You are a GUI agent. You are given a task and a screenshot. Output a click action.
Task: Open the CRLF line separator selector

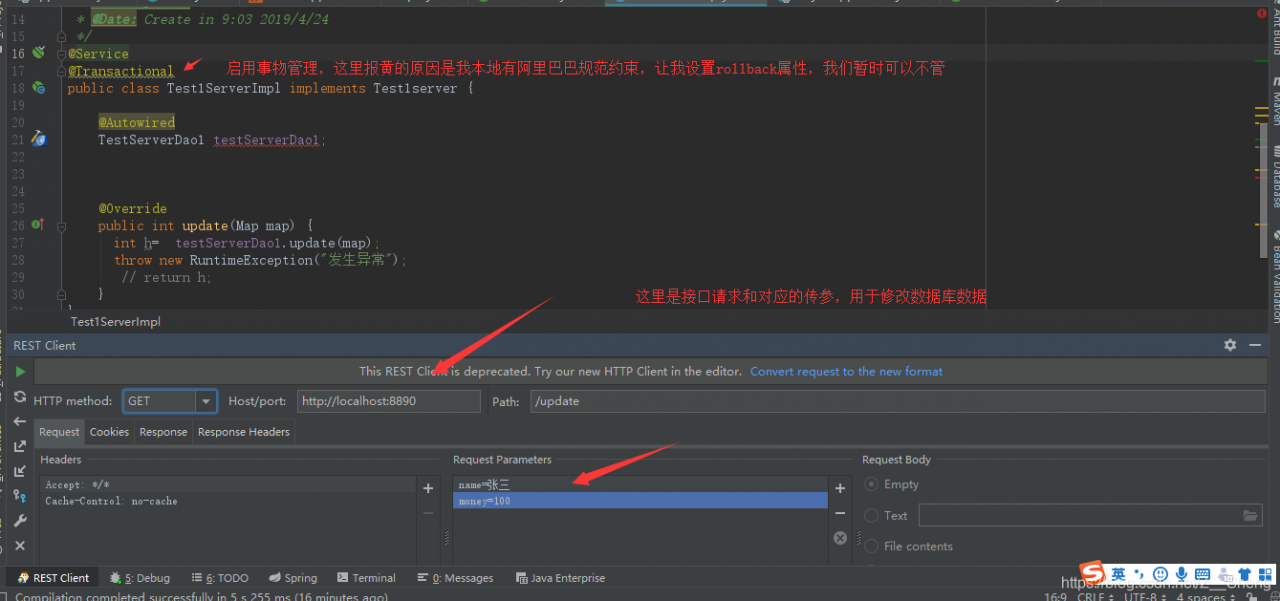click(1094, 597)
